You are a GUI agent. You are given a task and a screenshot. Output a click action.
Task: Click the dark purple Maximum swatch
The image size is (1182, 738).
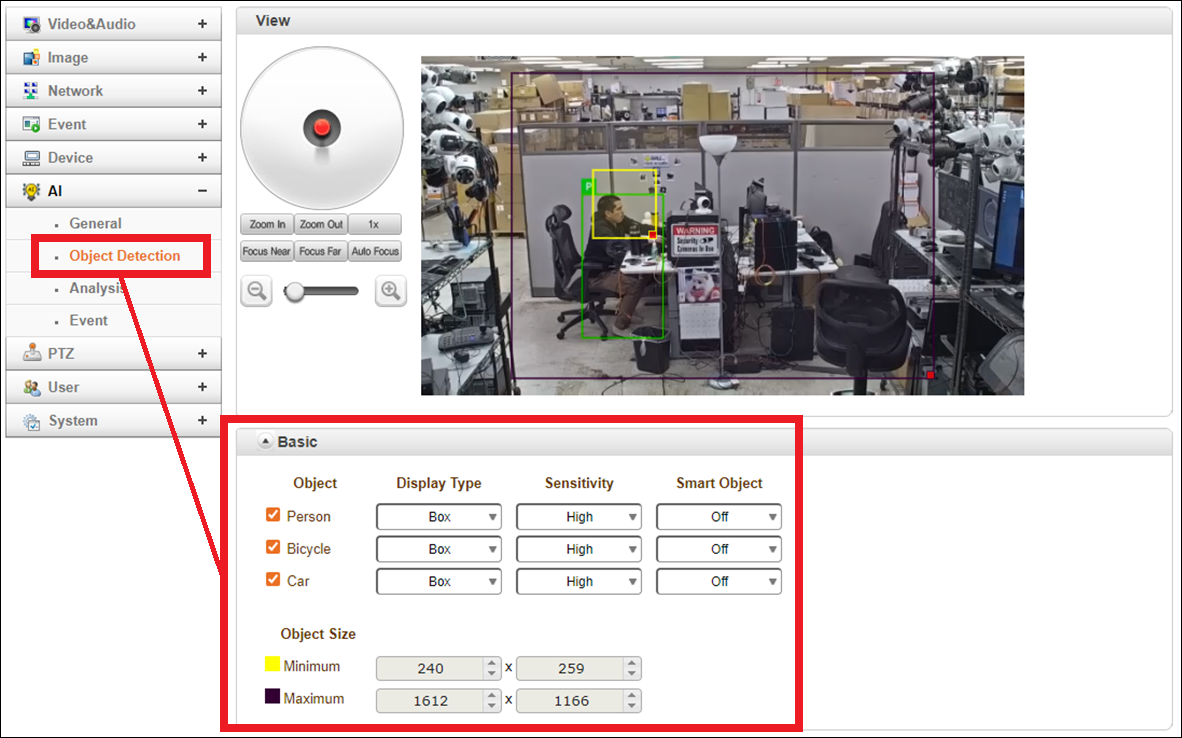(x=272, y=697)
